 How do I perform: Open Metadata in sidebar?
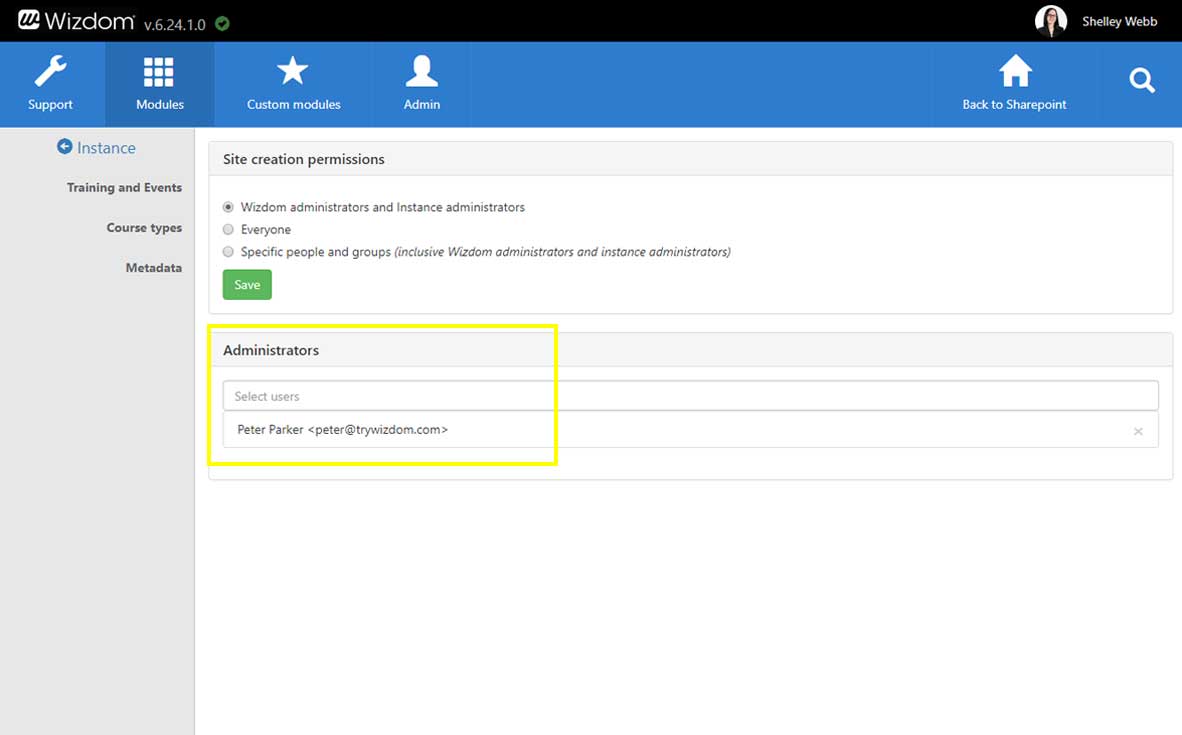point(153,268)
